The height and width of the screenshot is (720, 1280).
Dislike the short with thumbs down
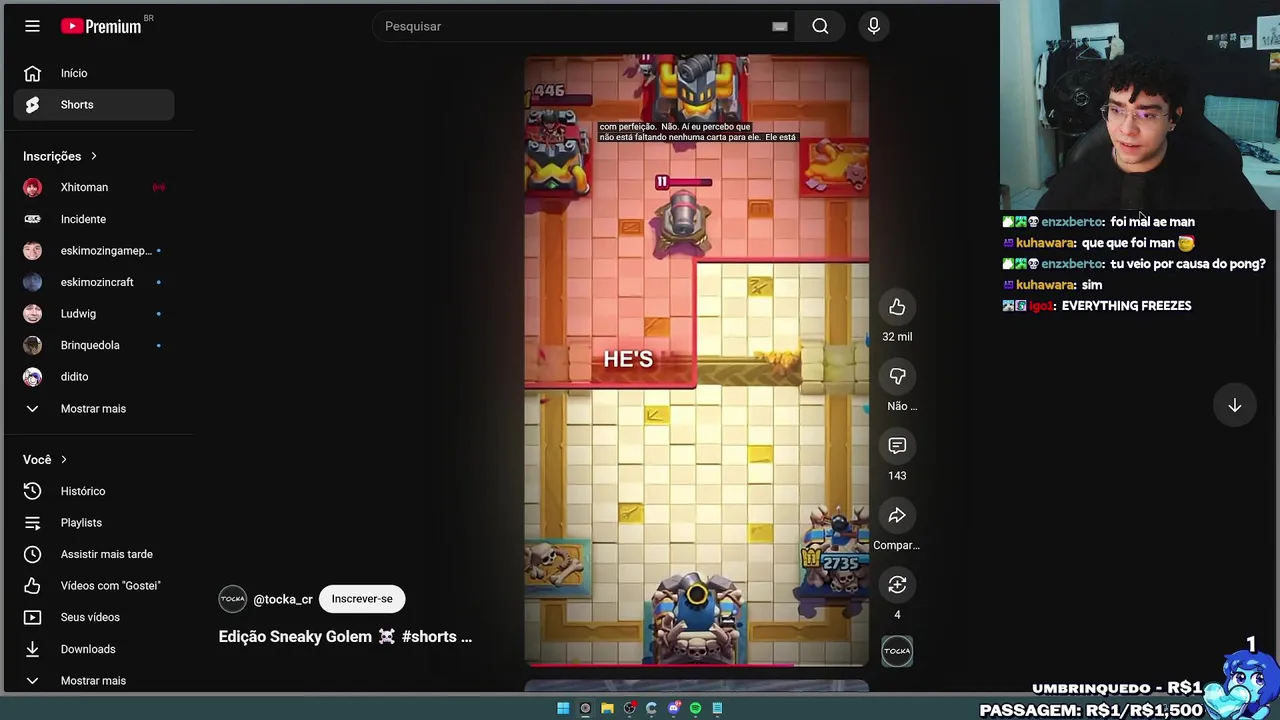tap(897, 377)
